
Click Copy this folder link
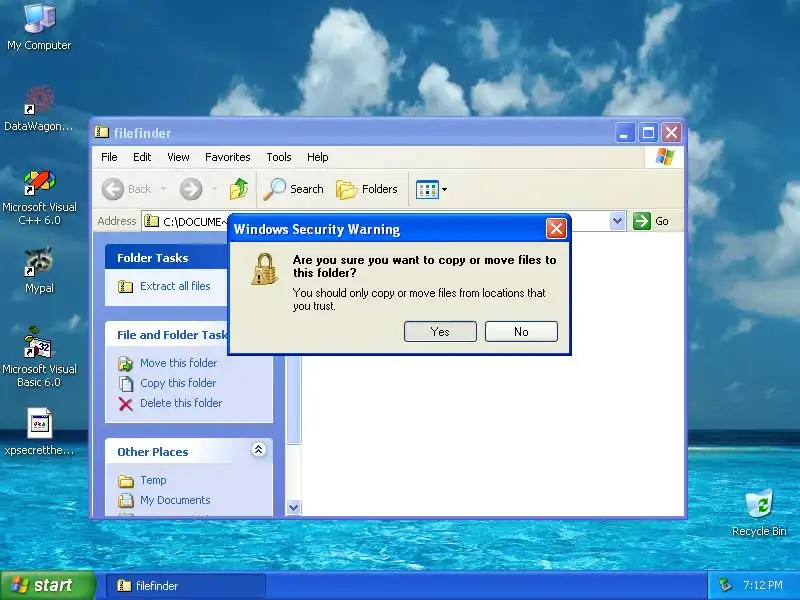[178, 383]
